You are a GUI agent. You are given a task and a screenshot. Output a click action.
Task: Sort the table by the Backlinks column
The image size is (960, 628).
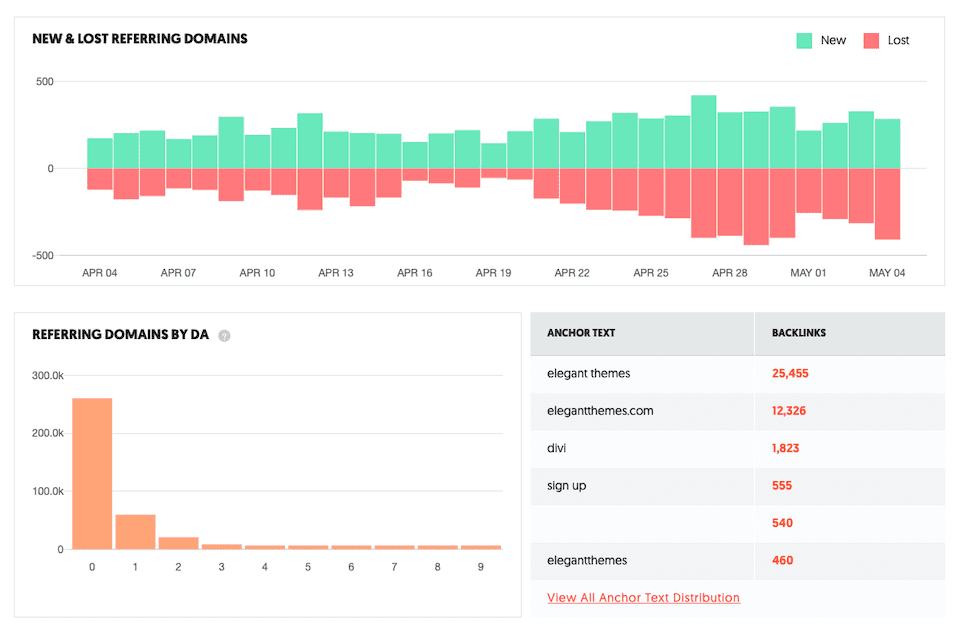click(797, 333)
